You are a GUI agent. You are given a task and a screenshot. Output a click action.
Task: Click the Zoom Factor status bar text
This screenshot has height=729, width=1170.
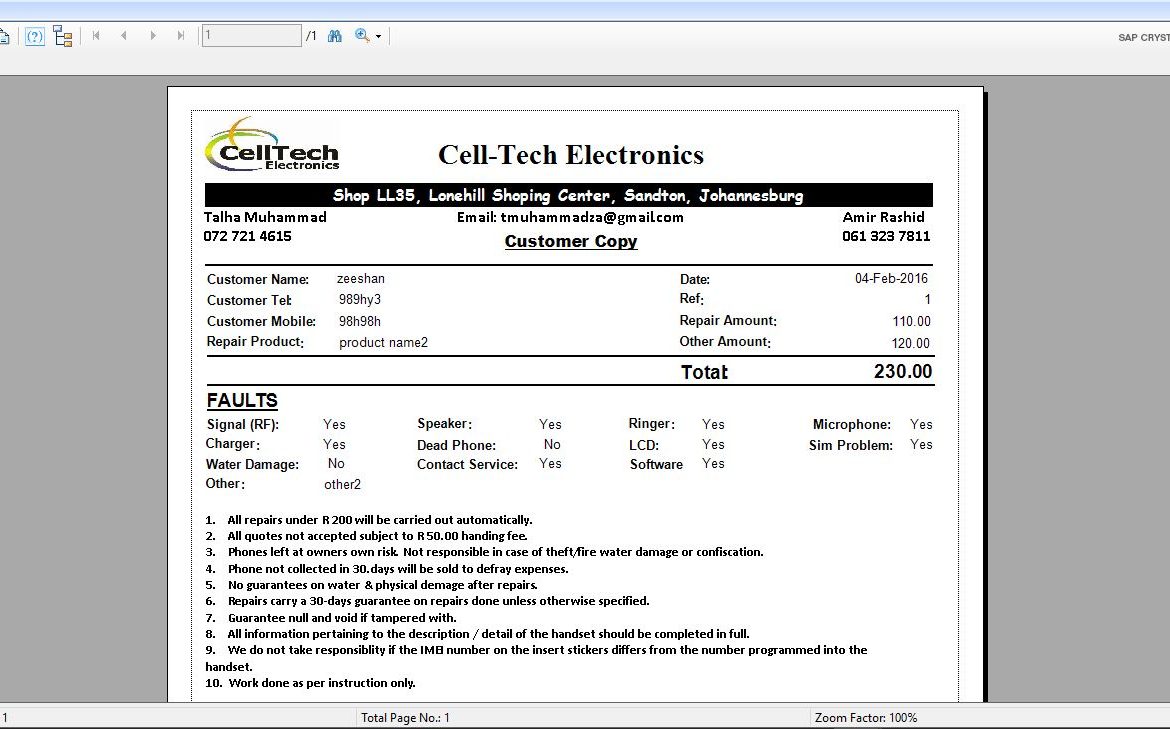click(x=866, y=717)
